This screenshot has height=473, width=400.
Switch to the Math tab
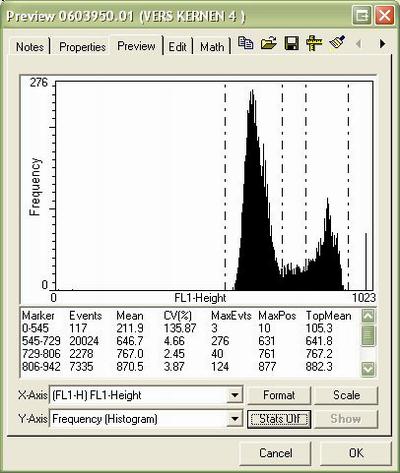(x=212, y=47)
